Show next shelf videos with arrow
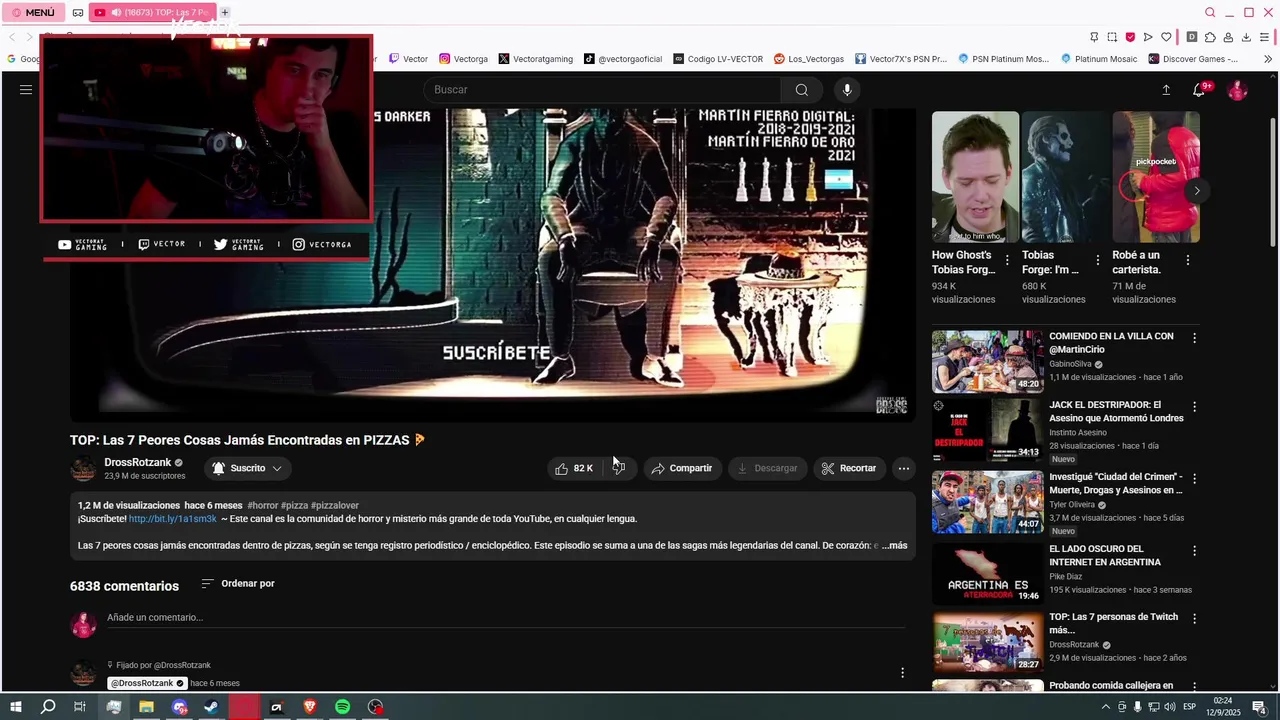The height and width of the screenshot is (720, 1280). coord(1196,190)
